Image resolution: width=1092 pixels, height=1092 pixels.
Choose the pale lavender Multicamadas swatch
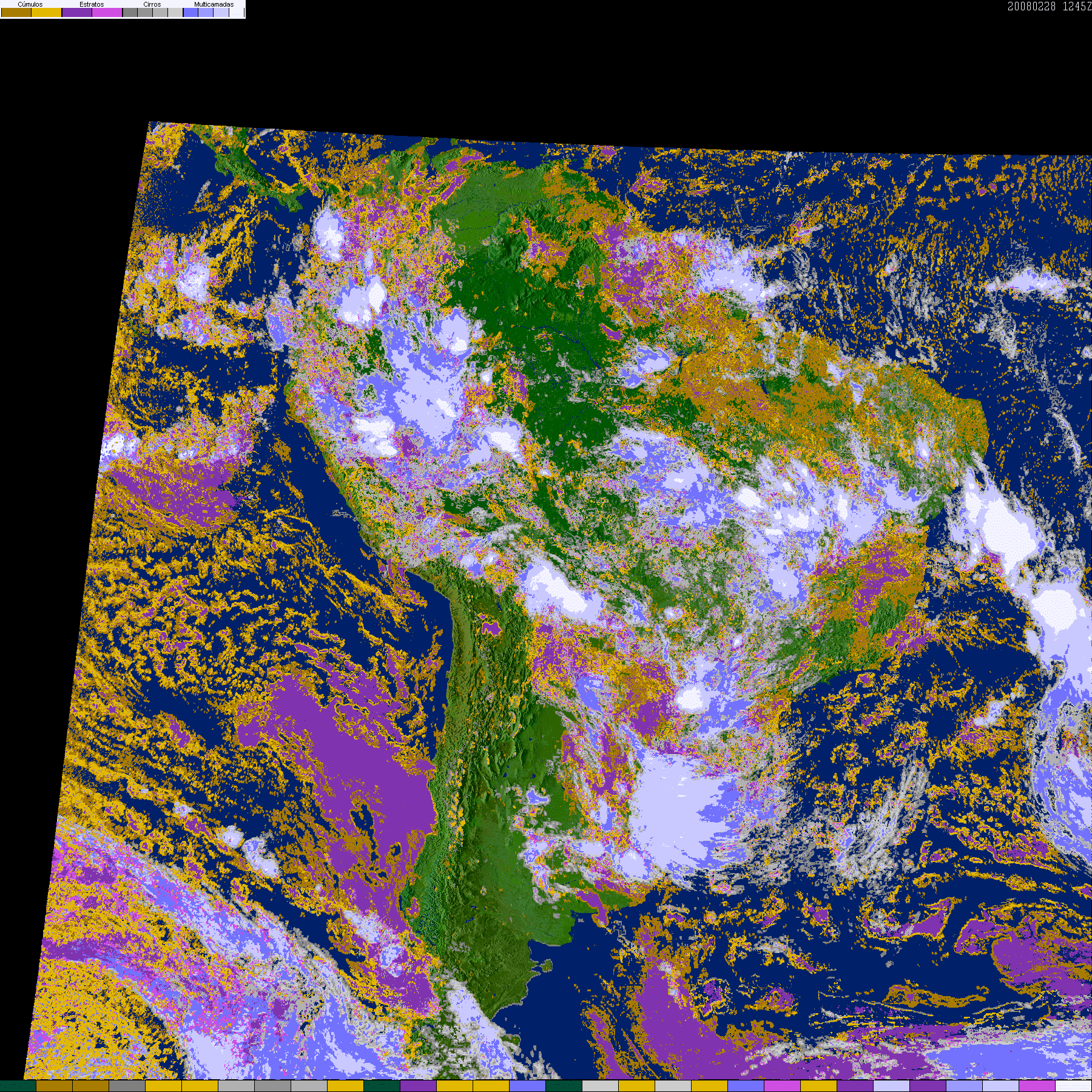(x=221, y=12)
